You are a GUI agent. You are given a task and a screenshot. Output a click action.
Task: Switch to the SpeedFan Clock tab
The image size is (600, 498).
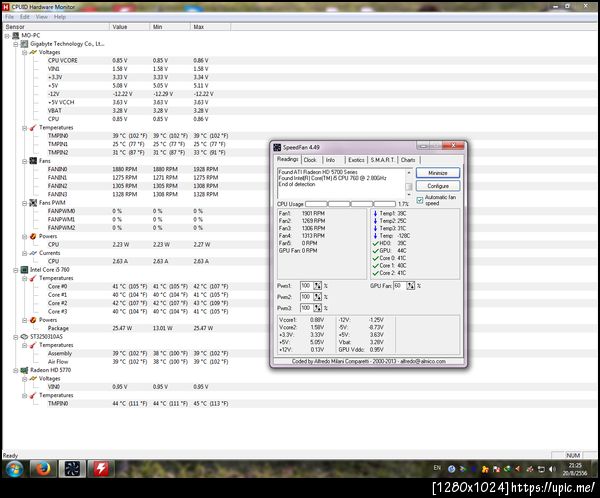(310, 160)
